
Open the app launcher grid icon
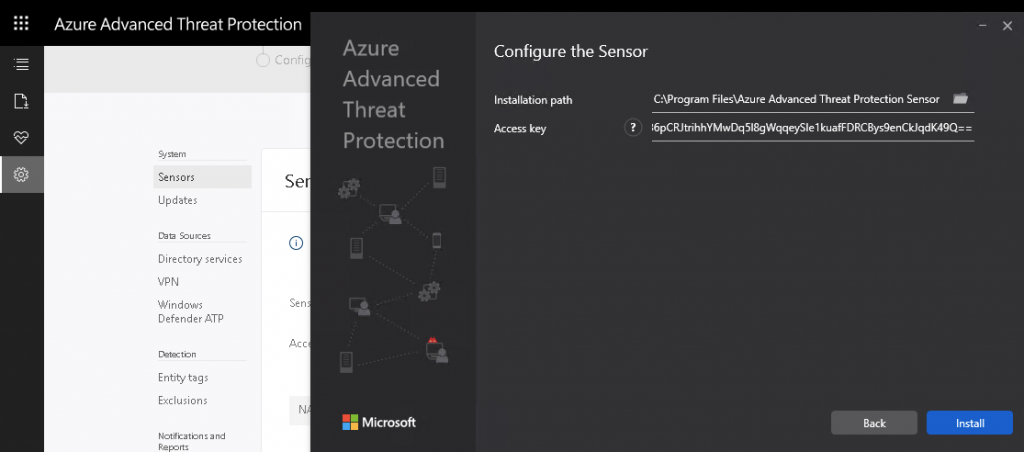[x=21, y=23]
